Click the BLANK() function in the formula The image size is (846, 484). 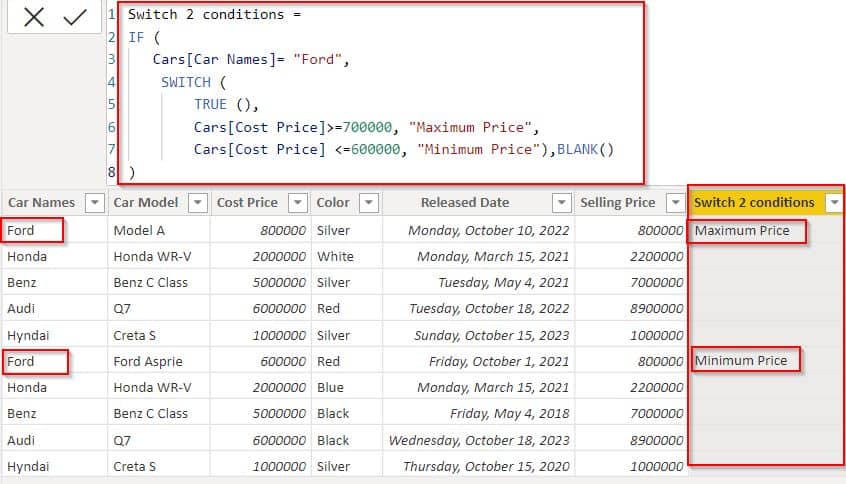pos(585,149)
